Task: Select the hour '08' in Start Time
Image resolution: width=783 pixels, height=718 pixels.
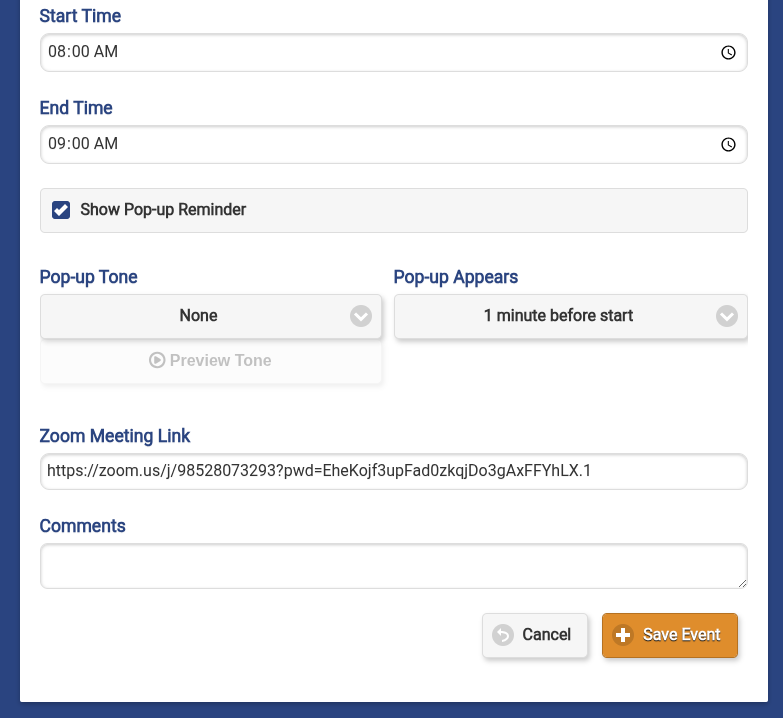Action: tap(57, 52)
